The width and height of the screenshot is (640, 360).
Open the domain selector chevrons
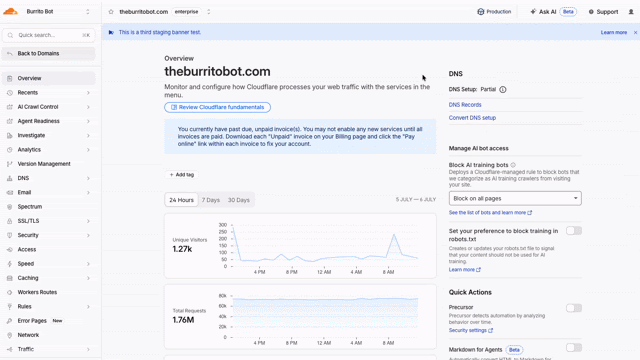point(209,12)
